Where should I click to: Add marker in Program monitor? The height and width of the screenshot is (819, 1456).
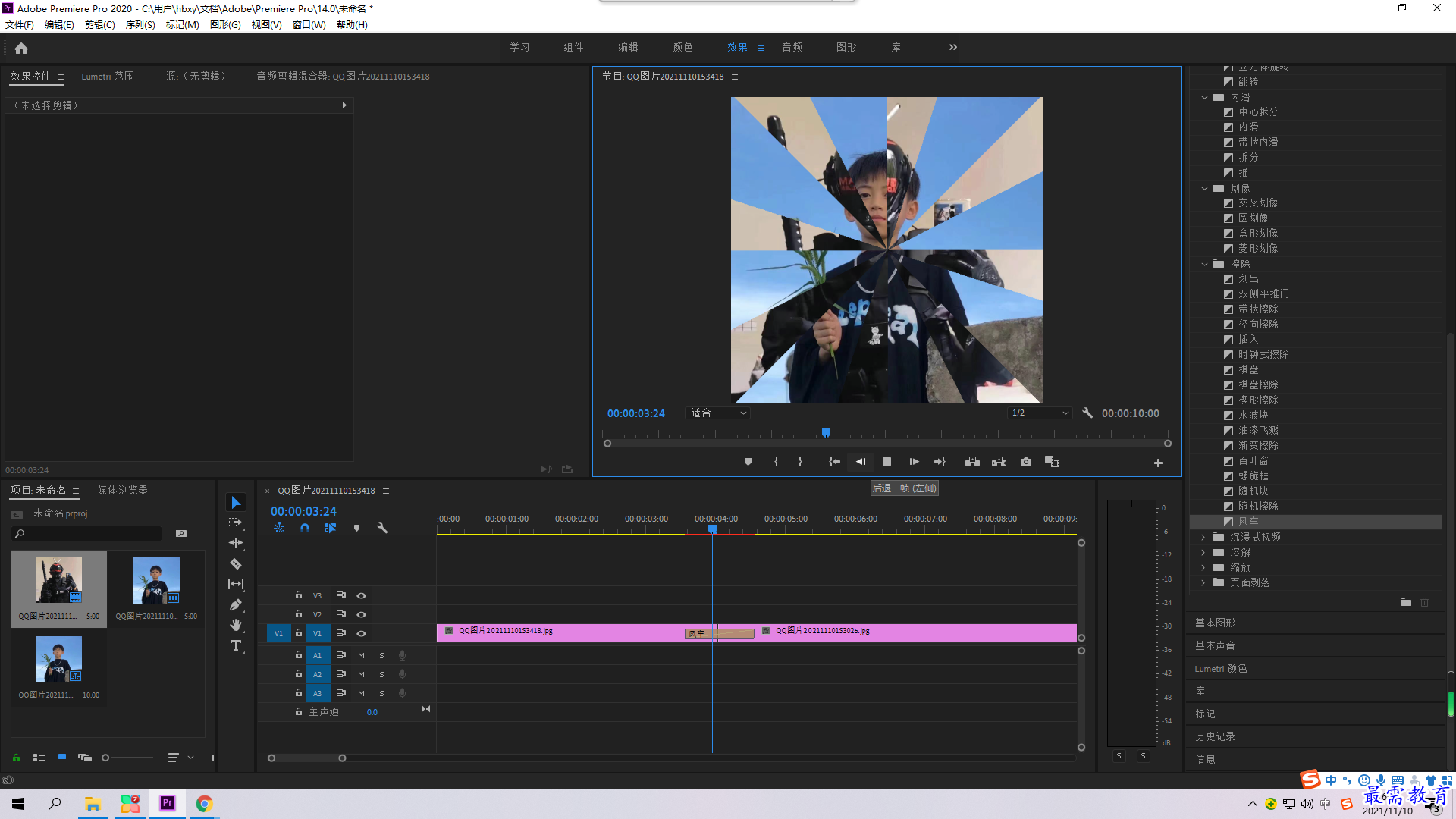(x=748, y=462)
